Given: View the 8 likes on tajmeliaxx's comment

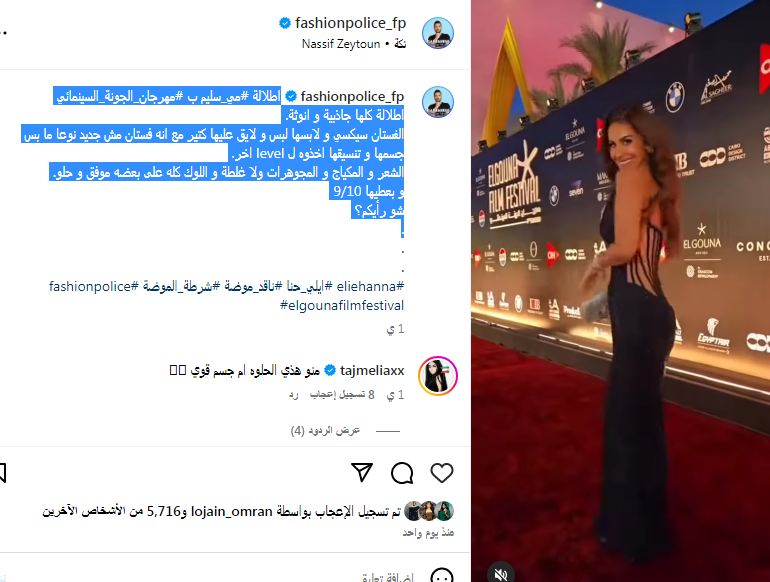Looking at the screenshot, I should (342, 395).
